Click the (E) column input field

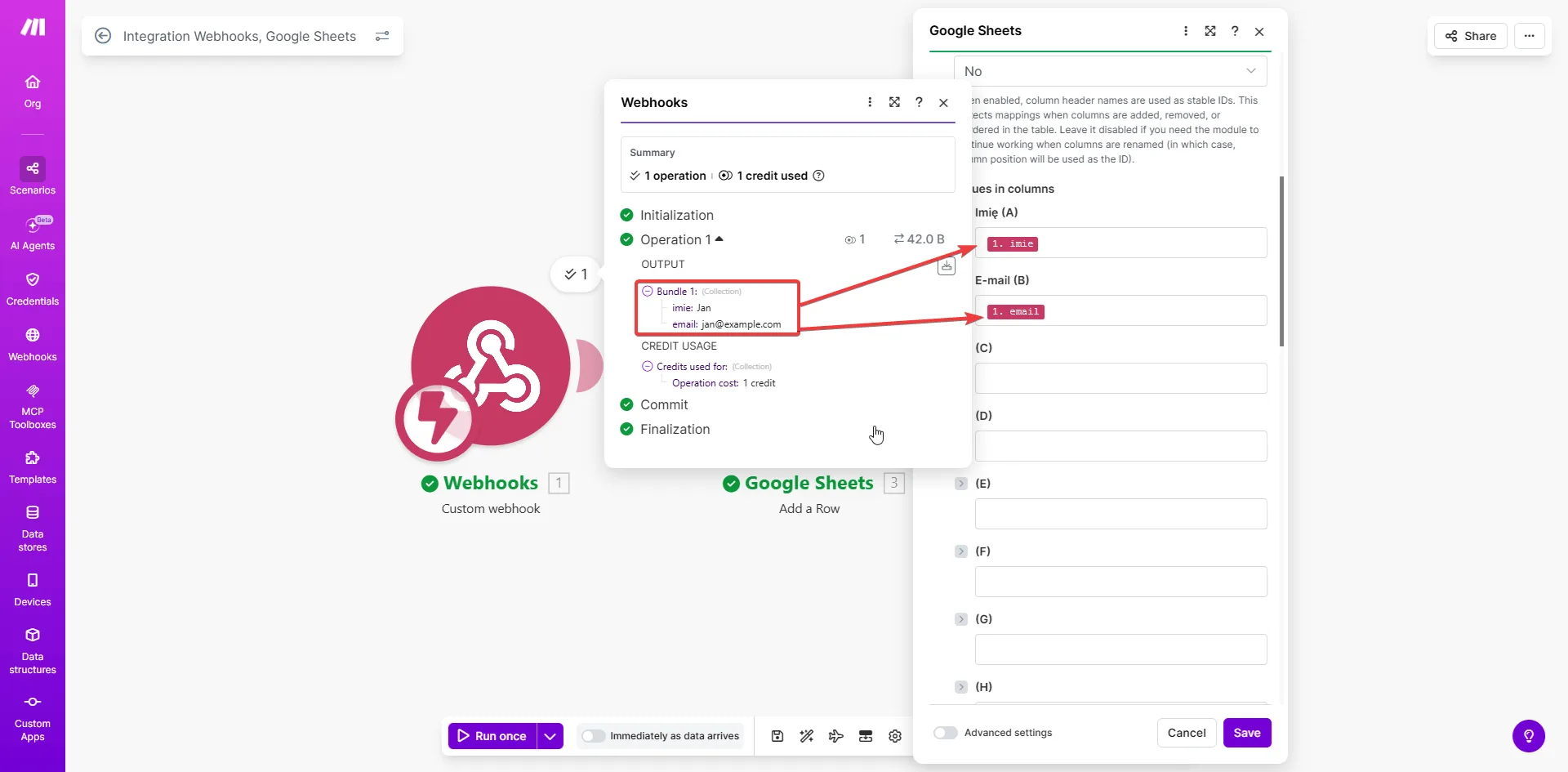coord(1121,514)
